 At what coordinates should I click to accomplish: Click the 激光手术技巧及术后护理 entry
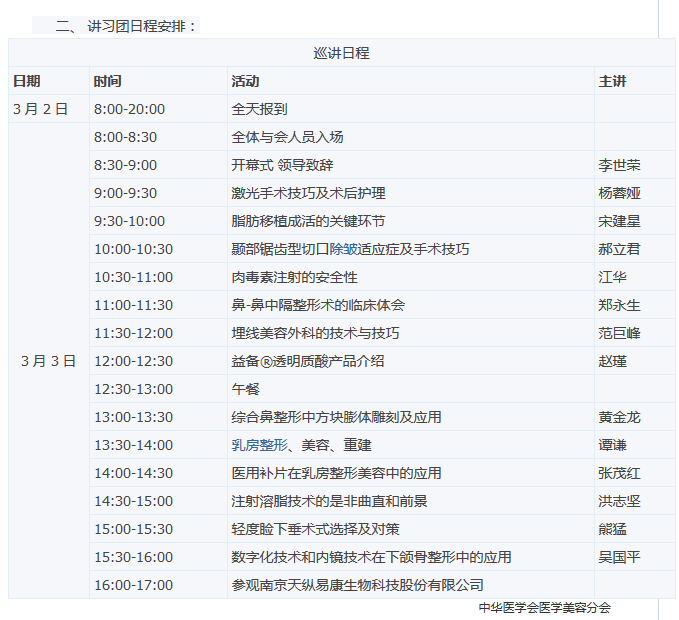[308, 193]
